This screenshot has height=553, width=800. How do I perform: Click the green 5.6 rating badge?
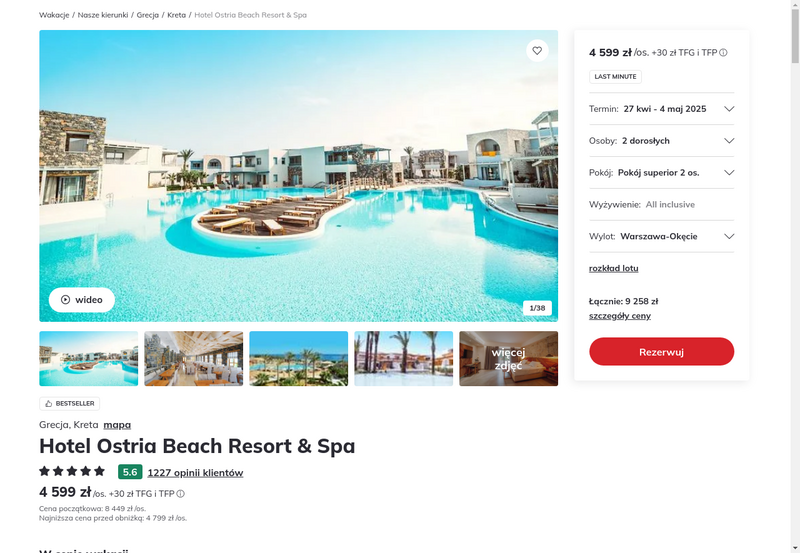[x=130, y=472]
